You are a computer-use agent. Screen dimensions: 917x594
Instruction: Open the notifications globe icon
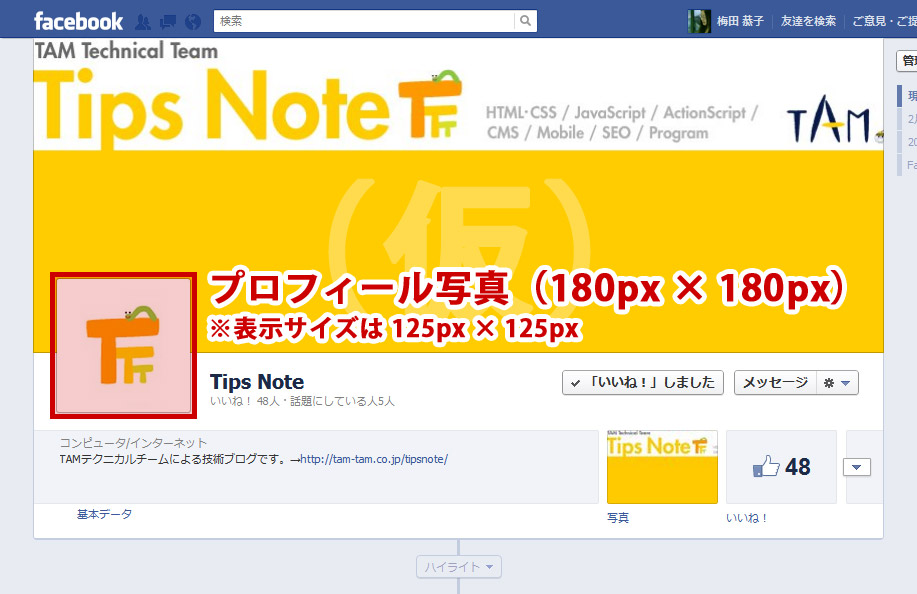click(x=193, y=22)
